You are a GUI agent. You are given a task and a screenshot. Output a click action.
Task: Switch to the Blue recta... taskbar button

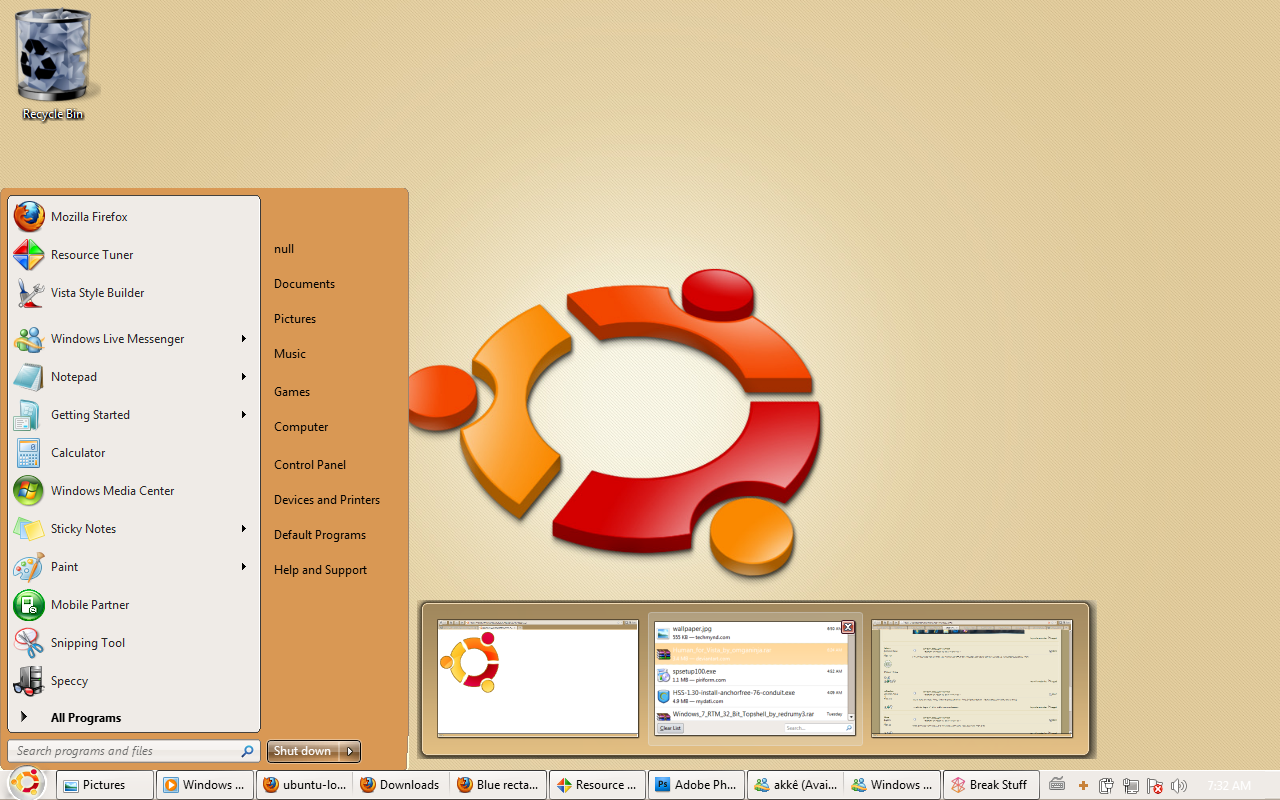point(499,785)
